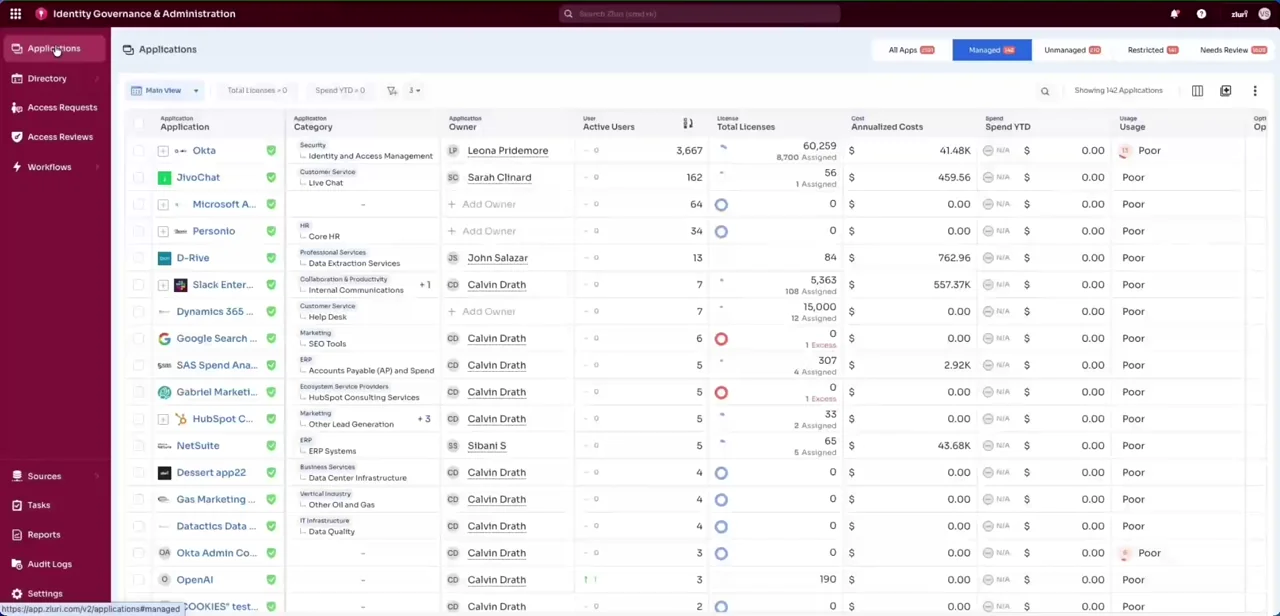The width and height of the screenshot is (1280, 616).
Task: Check the Okta row checkbox
Action: pyautogui.click(x=139, y=151)
